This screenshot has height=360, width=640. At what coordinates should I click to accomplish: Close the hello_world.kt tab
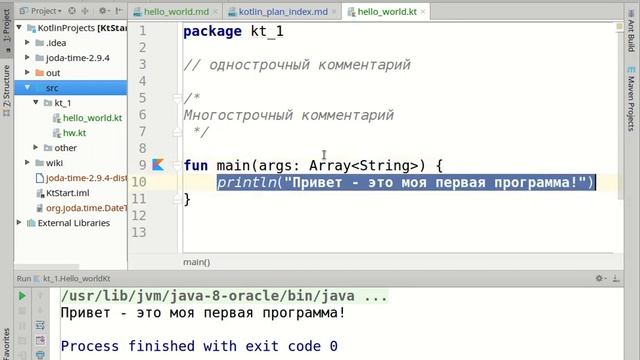[423, 12]
